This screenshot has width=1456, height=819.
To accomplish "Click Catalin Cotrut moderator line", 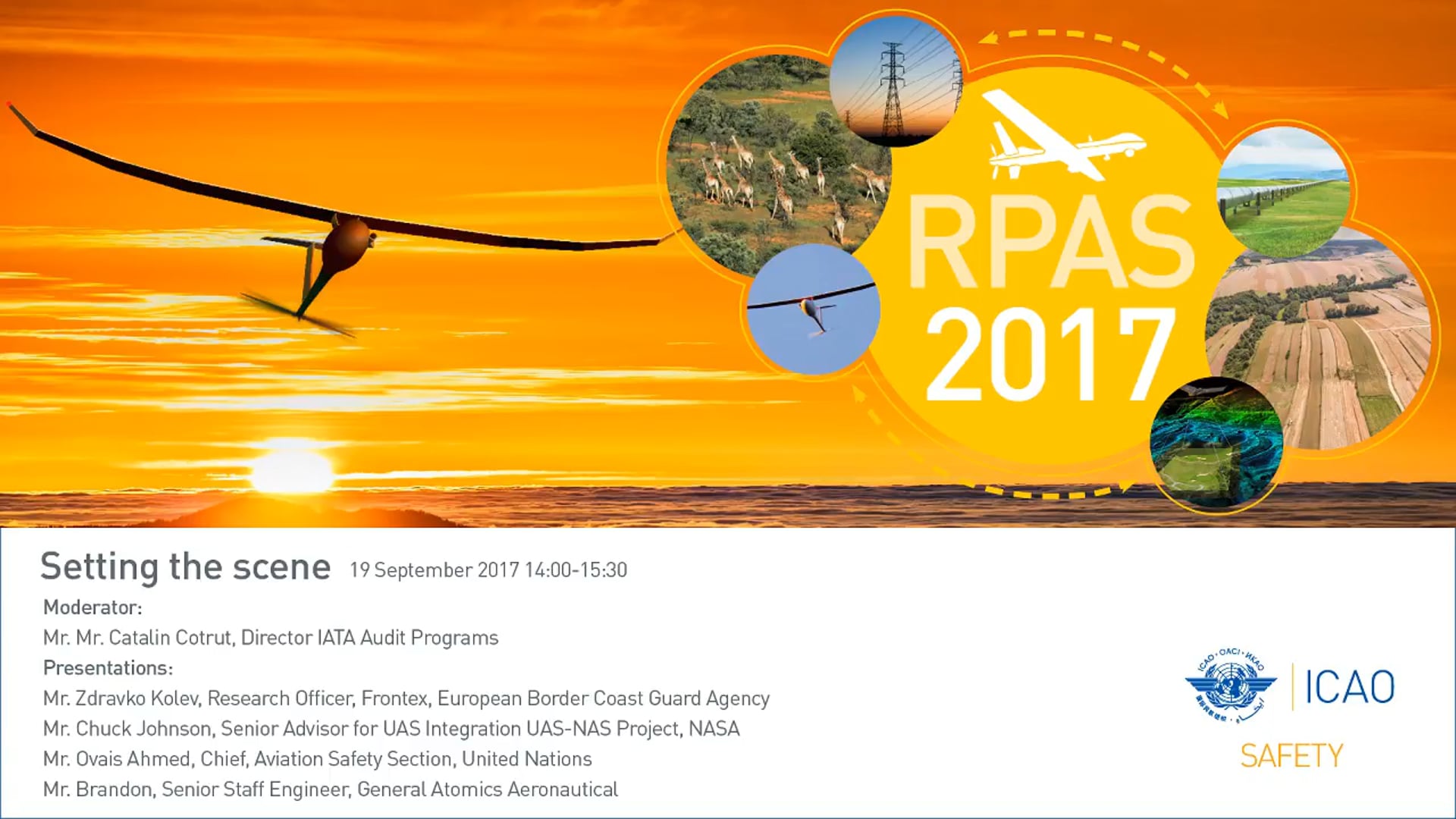I will tap(271, 638).
